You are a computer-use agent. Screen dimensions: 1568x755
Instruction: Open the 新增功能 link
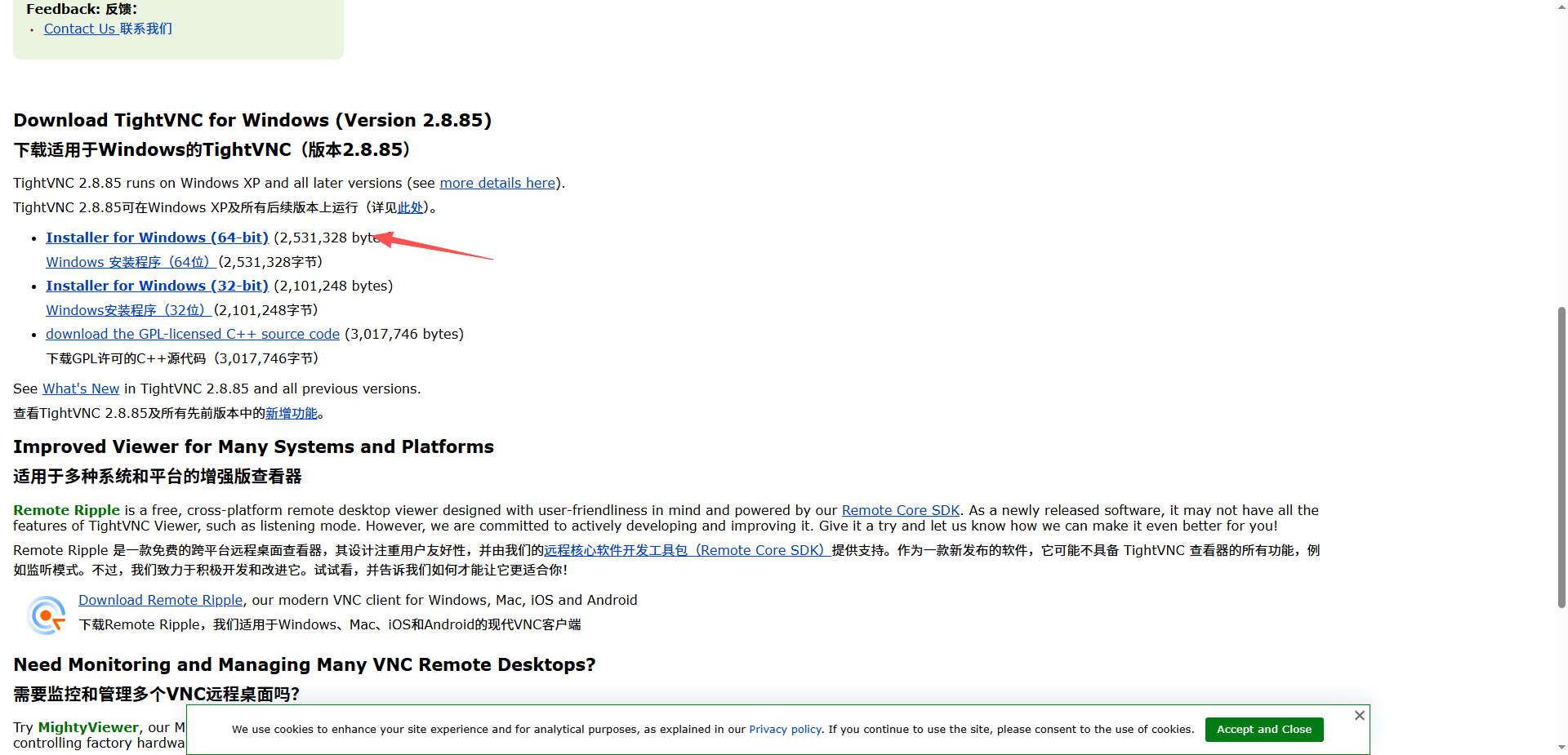tap(292, 413)
